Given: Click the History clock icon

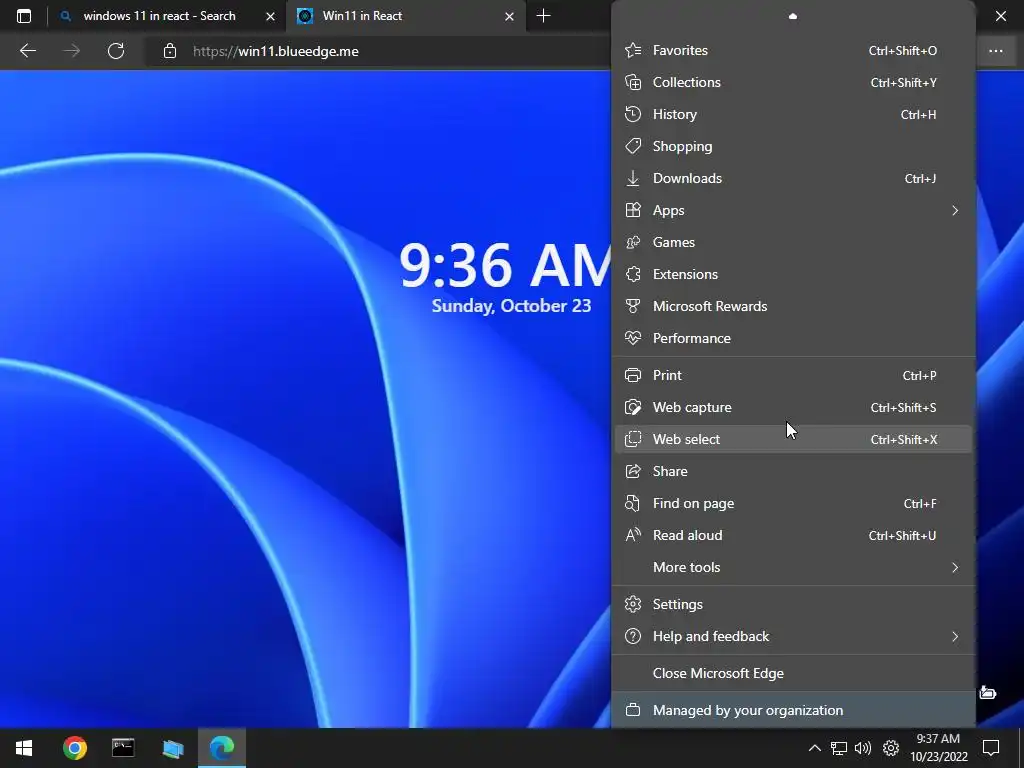Looking at the screenshot, I should point(633,114).
